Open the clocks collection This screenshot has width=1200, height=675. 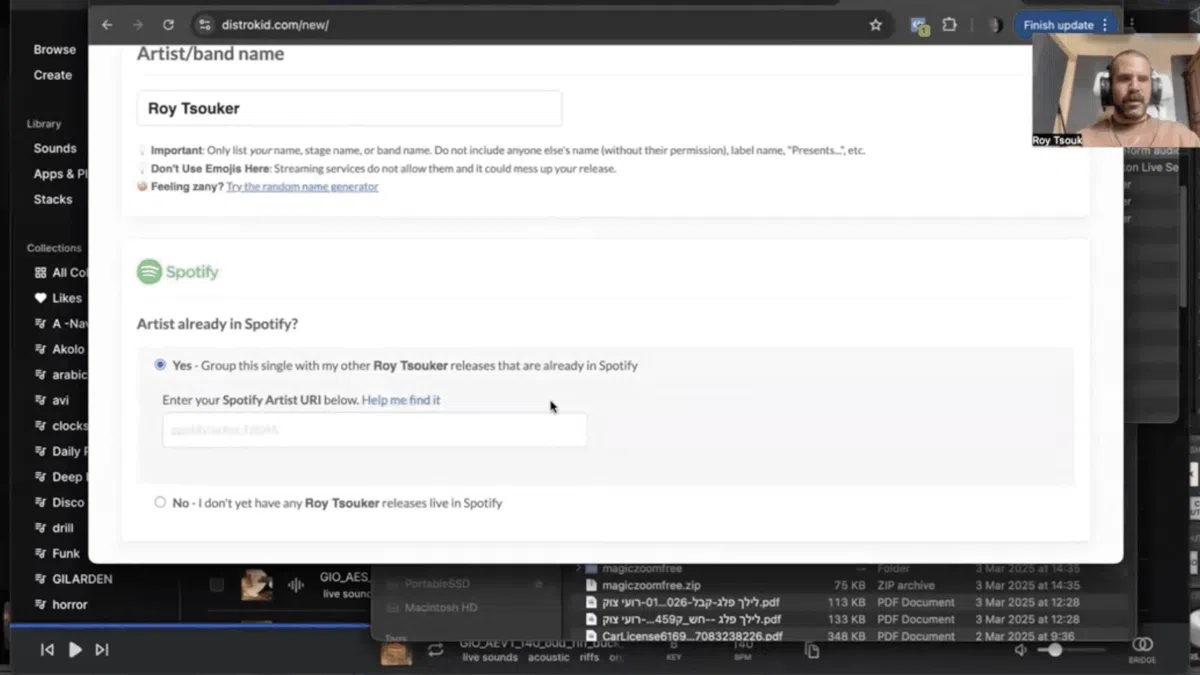pos(60,426)
